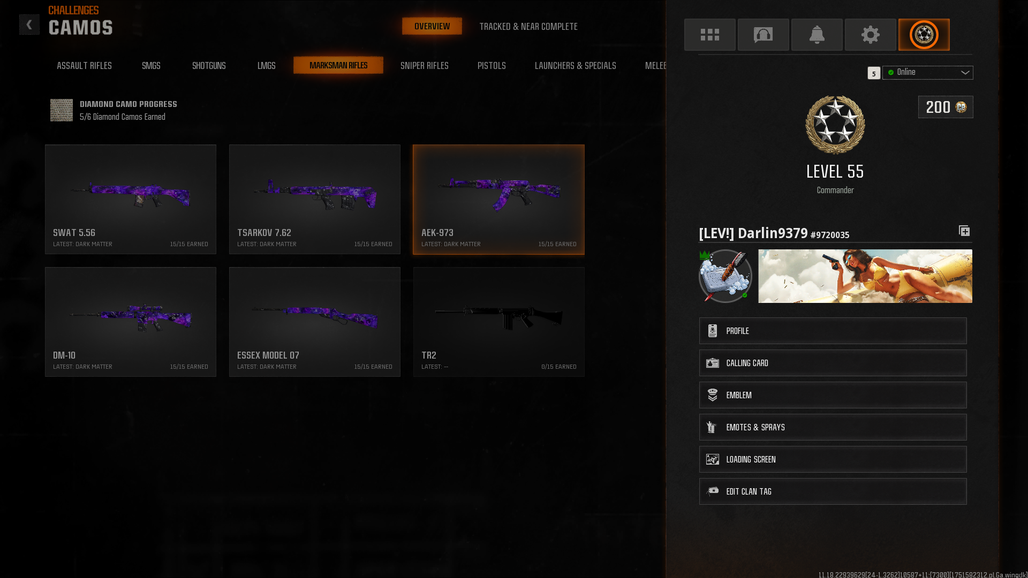
Task: Click the Diamond Camo progress icon
Action: [62, 110]
